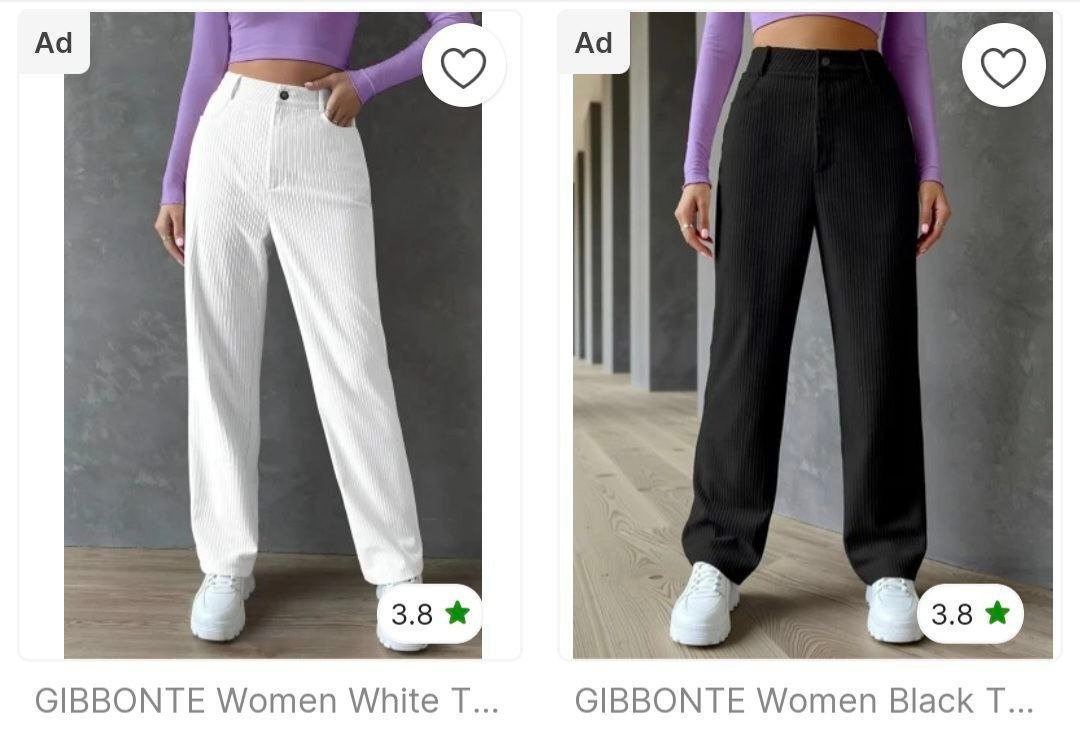Open the 3.8 rating badge for white trousers
This screenshot has height=742, width=1080.
(x=429, y=613)
